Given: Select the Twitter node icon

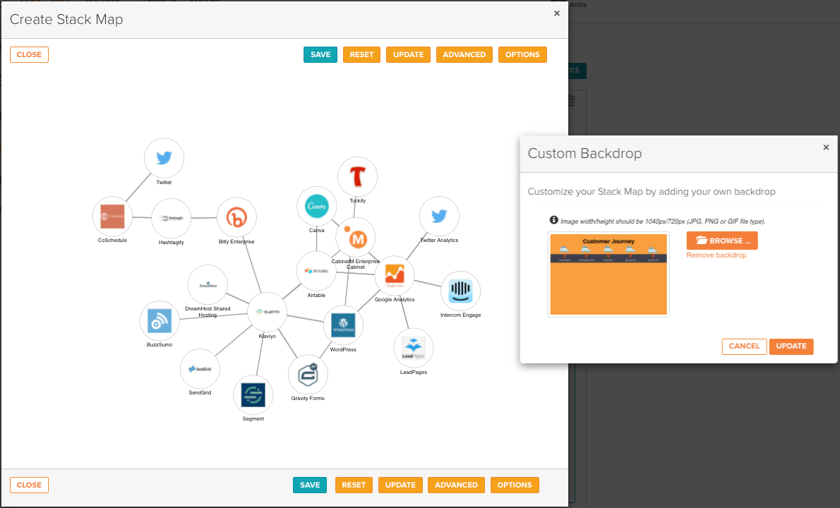Looking at the screenshot, I should pos(164,158).
